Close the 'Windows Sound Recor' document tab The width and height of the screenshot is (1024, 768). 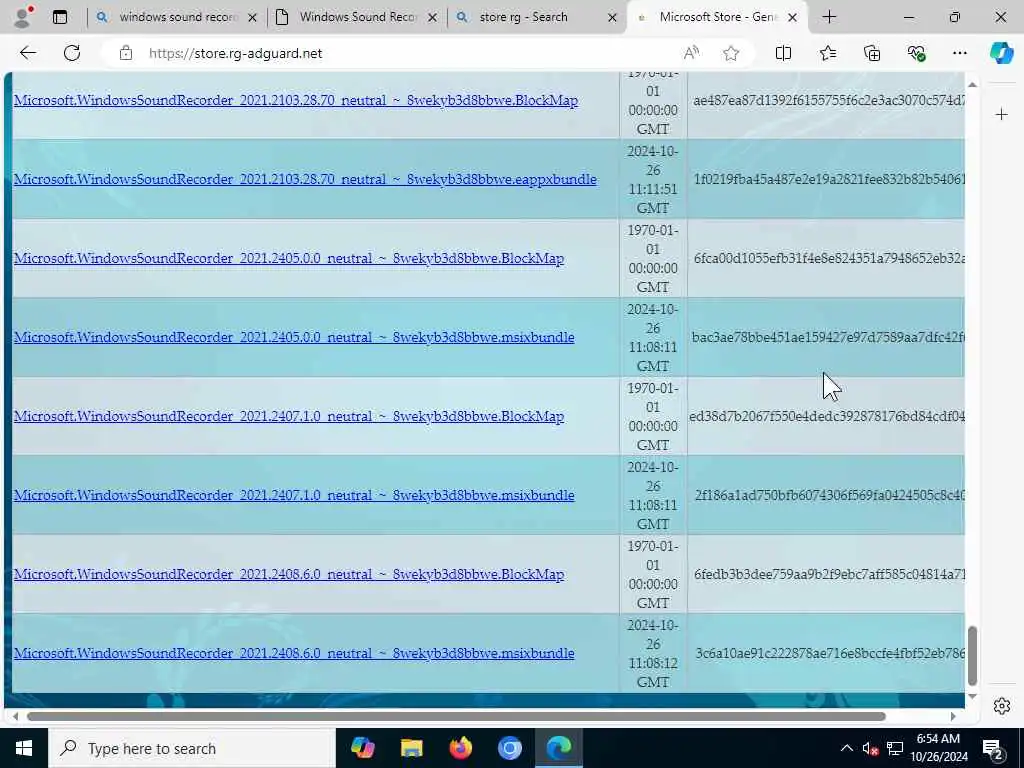pos(432,18)
